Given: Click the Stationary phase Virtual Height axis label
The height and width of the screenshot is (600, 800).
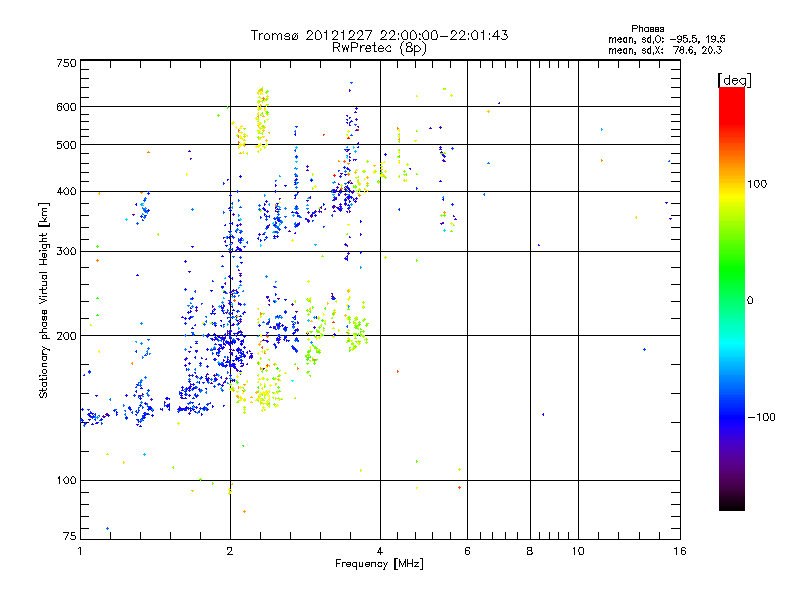Looking at the screenshot, I should point(44,300).
